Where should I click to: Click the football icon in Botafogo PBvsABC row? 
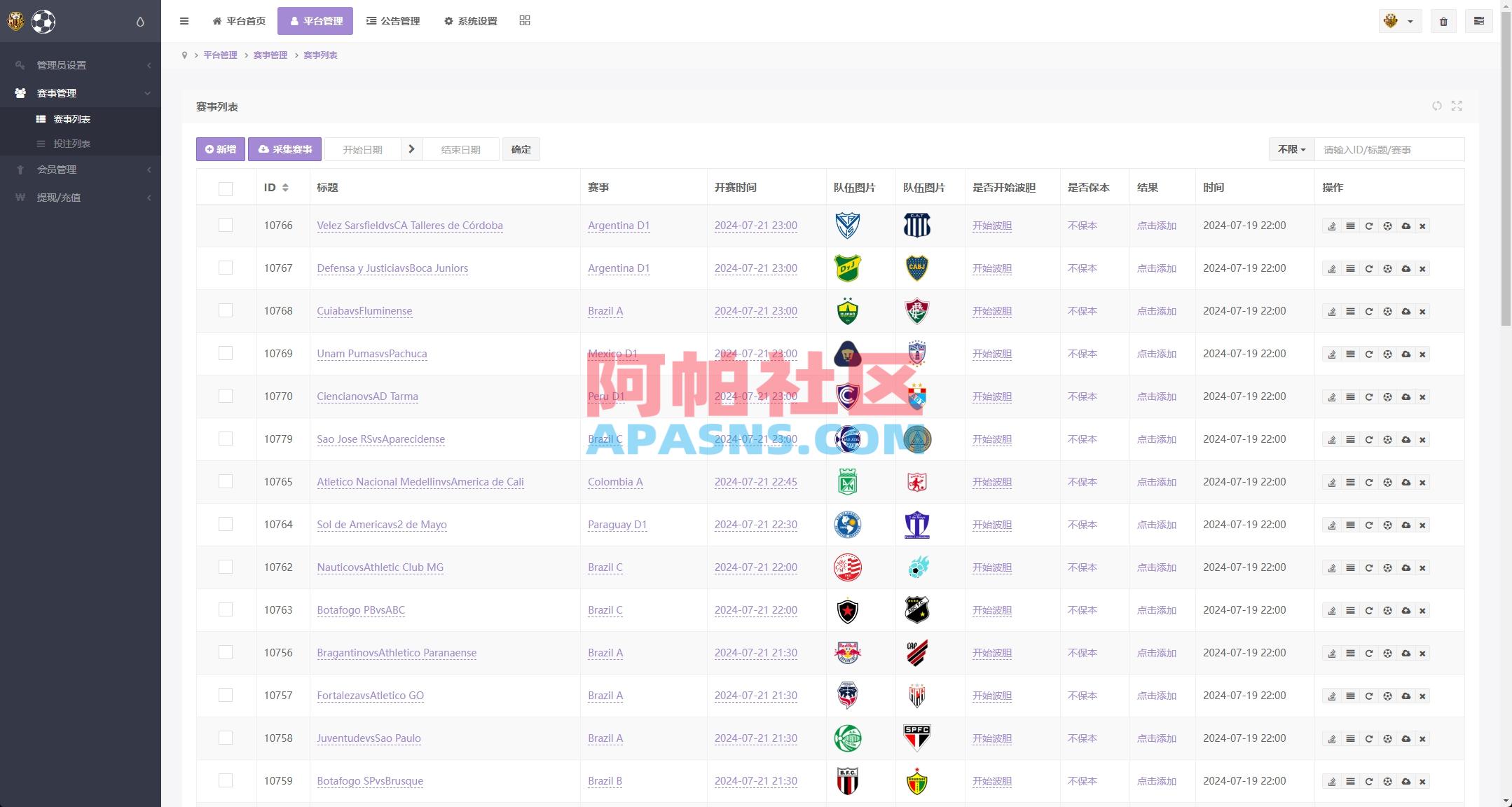pos(1387,609)
